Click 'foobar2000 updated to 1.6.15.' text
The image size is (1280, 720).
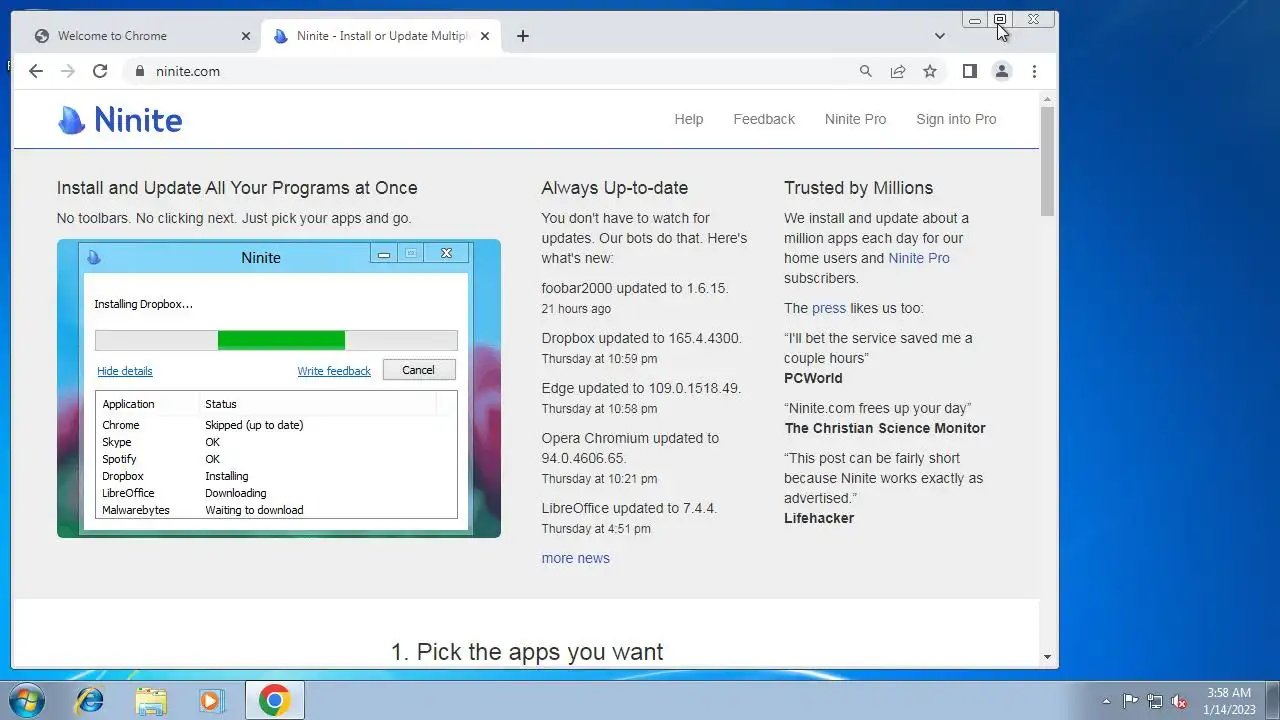[x=635, y=288]
